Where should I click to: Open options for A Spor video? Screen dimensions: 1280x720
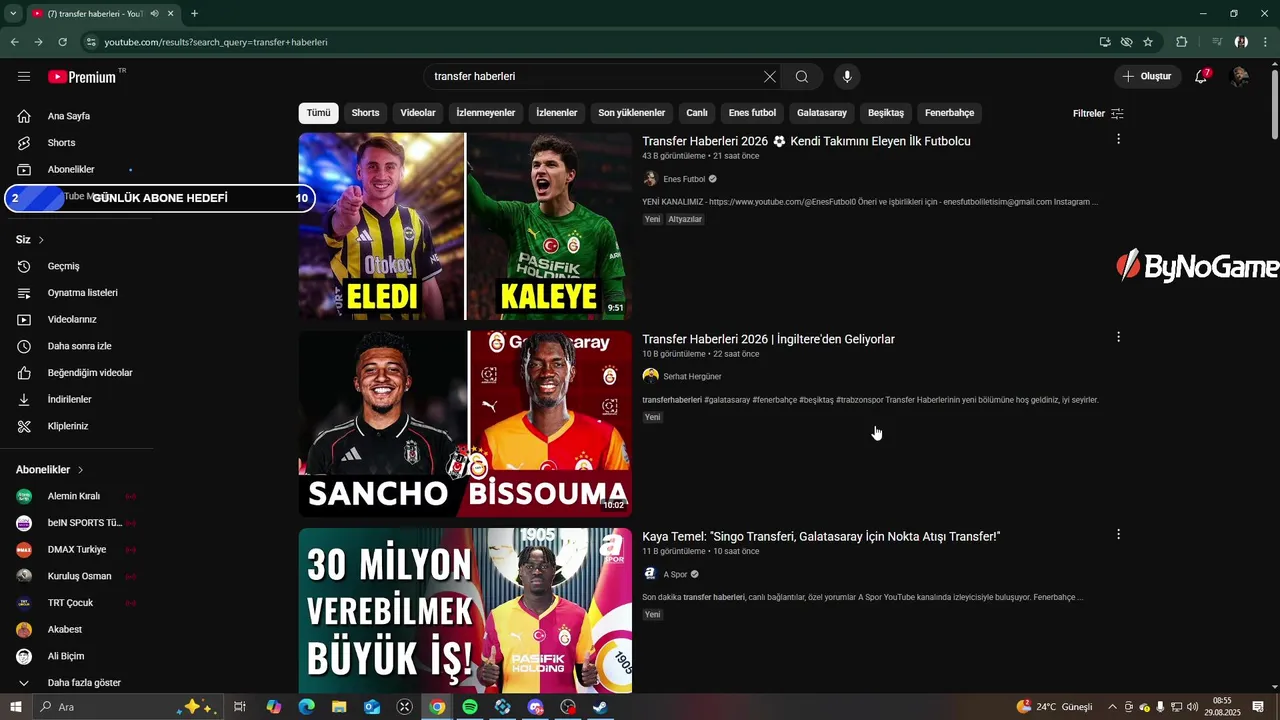1118,535
